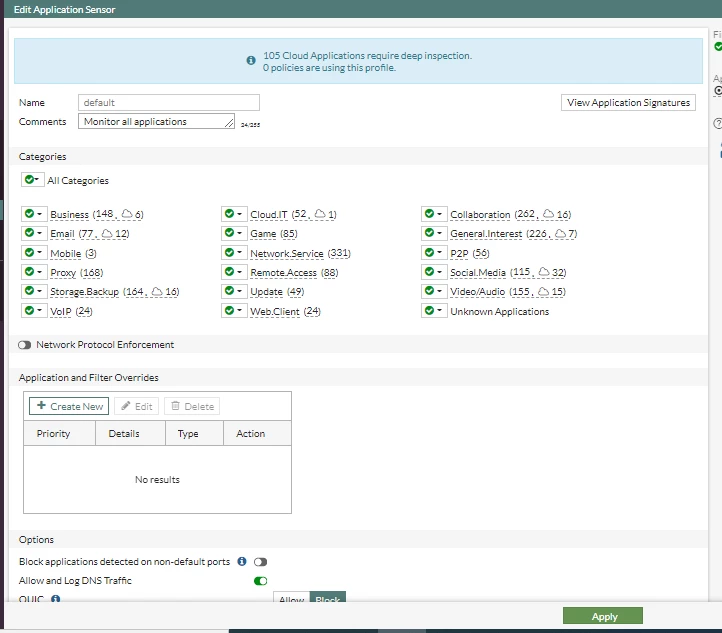Open action dropdown for Unknown Applications

(x=434, y=311)
